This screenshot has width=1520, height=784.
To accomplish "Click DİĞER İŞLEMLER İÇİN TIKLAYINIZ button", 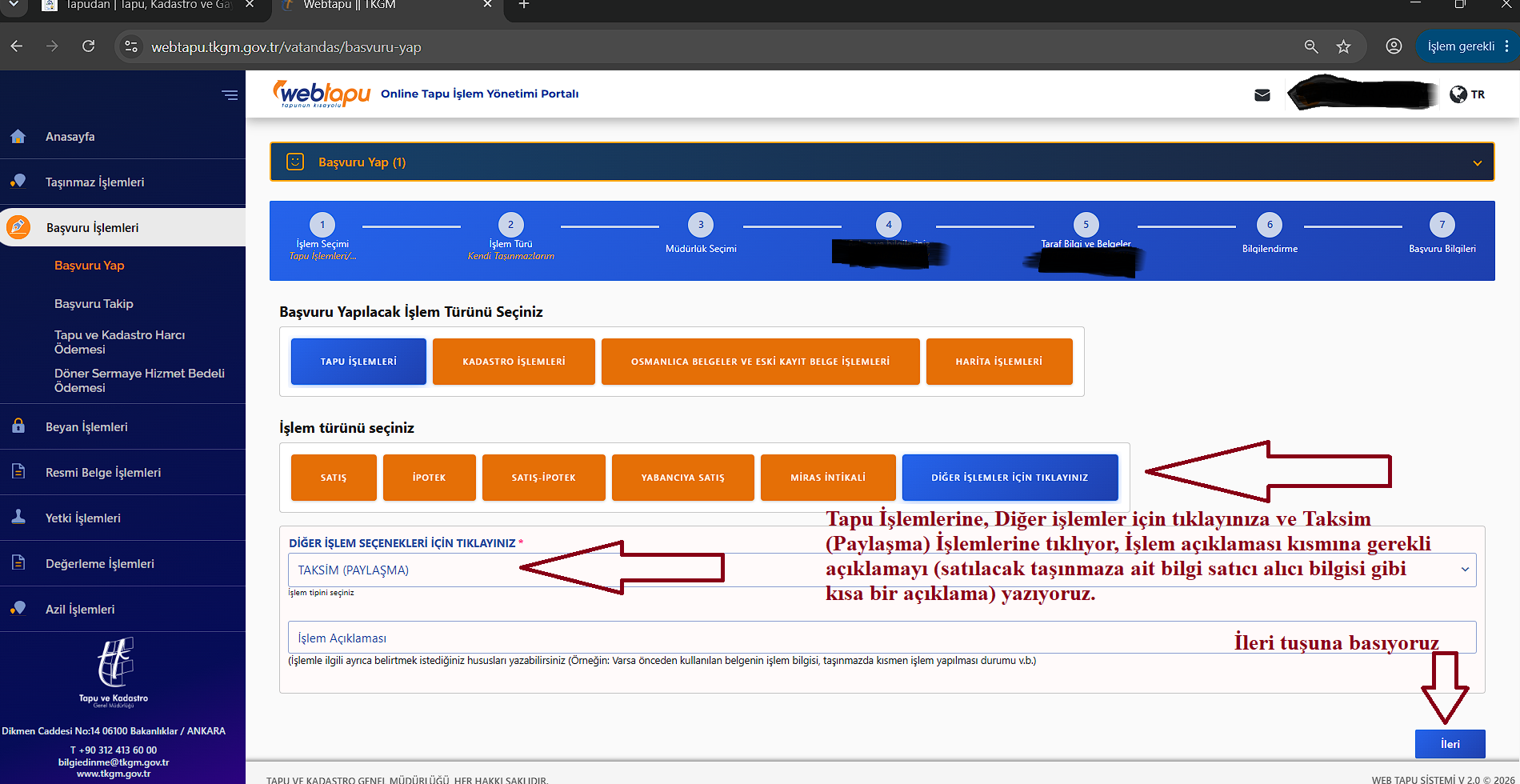I will click(x=1010, y=478).
